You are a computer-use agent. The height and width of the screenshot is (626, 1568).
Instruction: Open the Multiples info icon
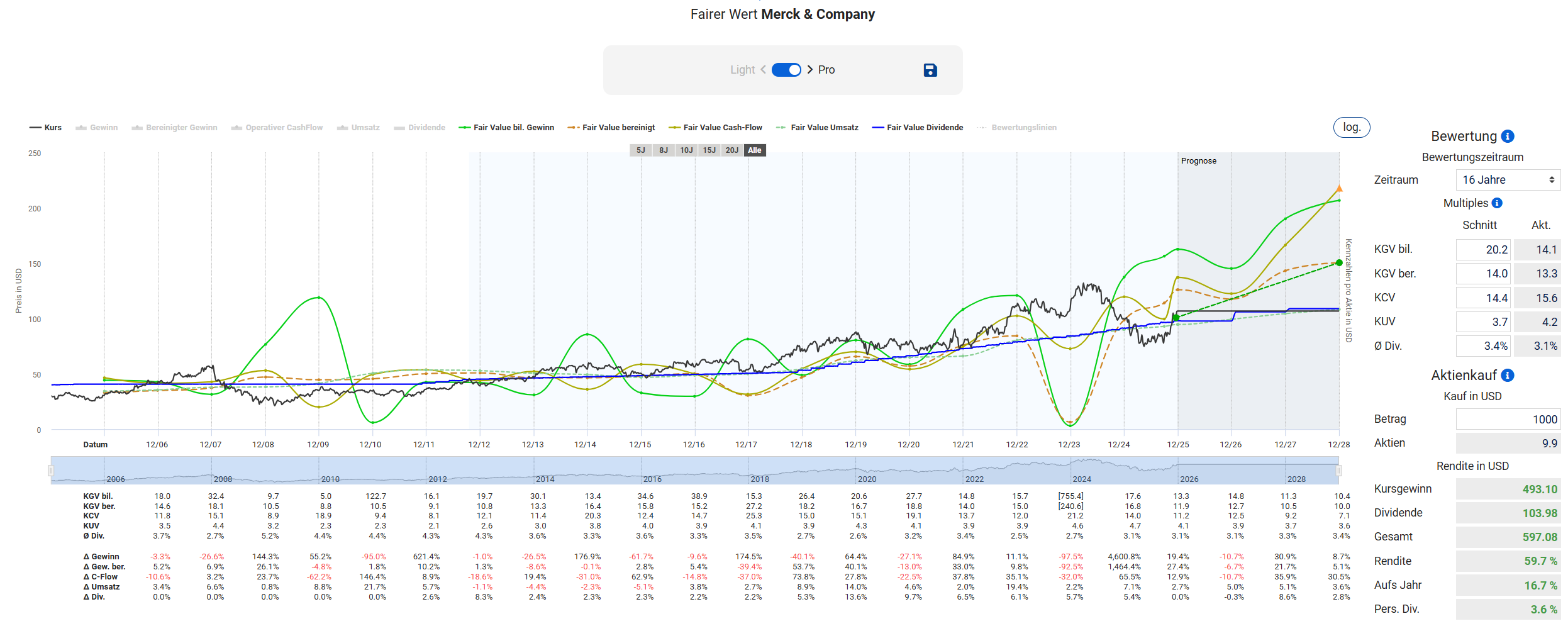pos(1498,203)
